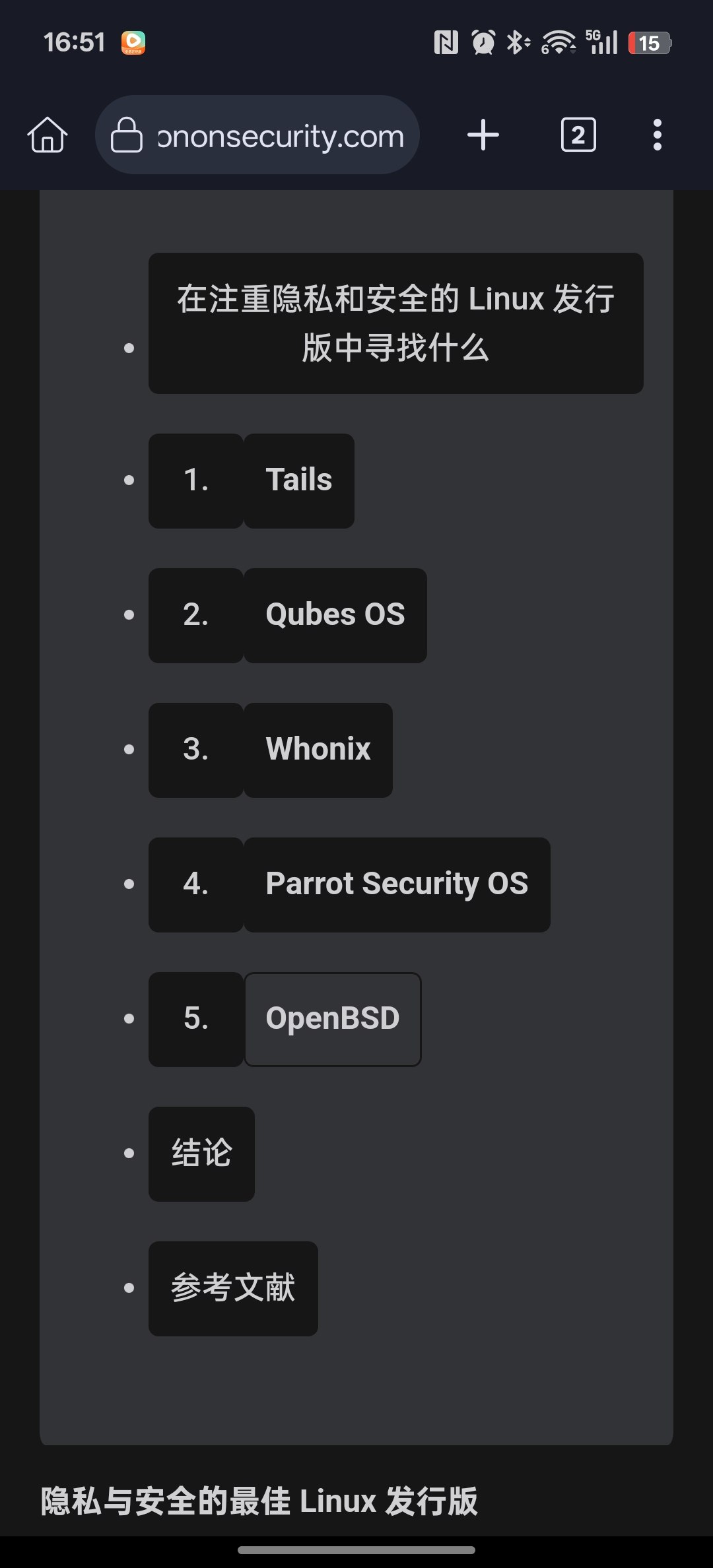Screen dimensions: 713x1568
Task: Tap the Bluetooth status icon
Action: pos(518,43)
